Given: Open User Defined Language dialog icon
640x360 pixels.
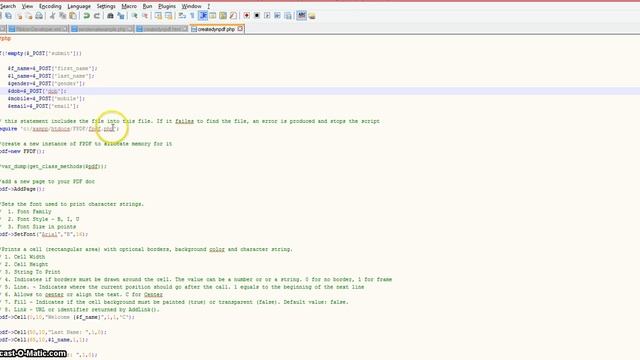Looking at the screenshot, I should pyautogui.click(x=213, y=16).
